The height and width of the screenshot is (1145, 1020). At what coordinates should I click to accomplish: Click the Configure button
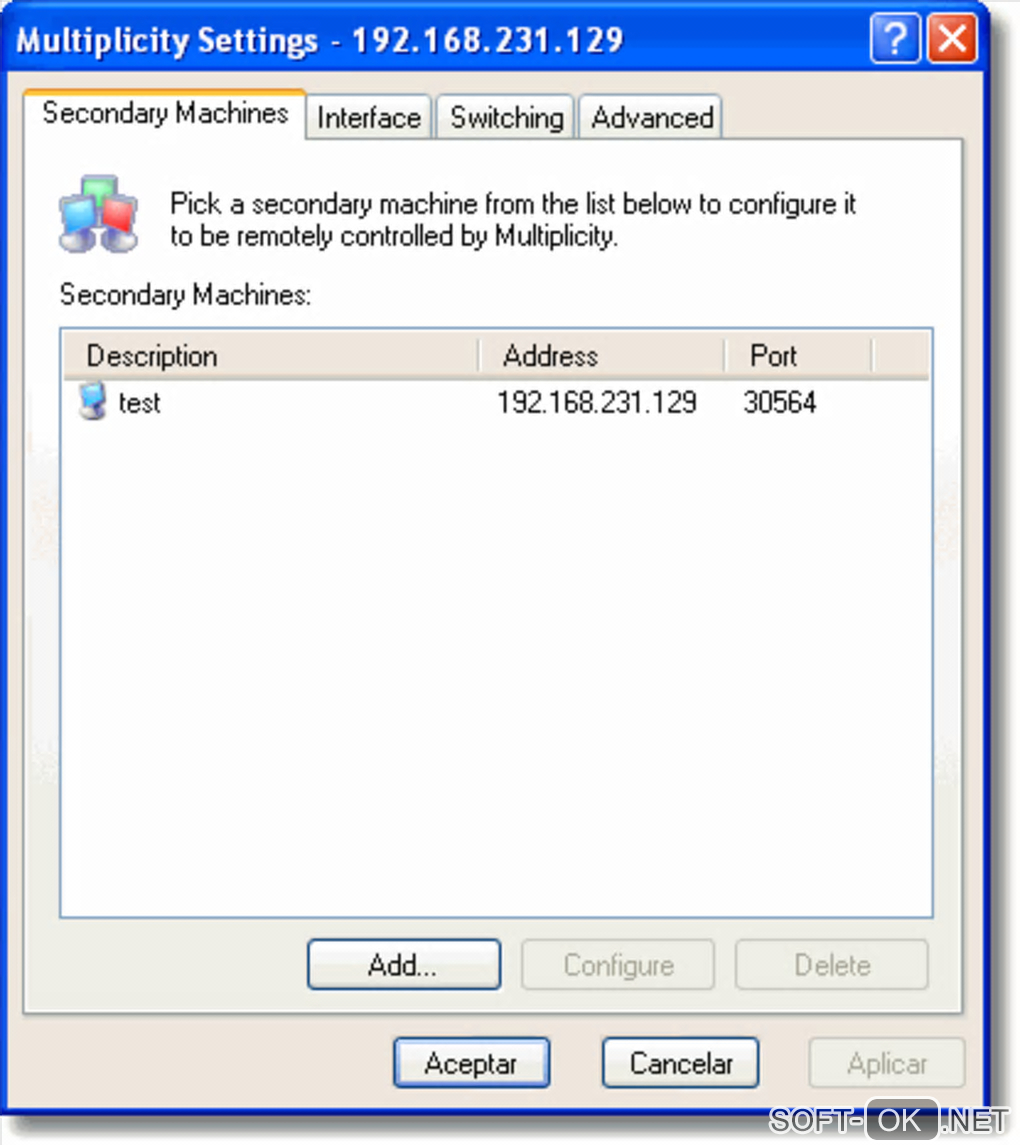(x=618, y=965)
